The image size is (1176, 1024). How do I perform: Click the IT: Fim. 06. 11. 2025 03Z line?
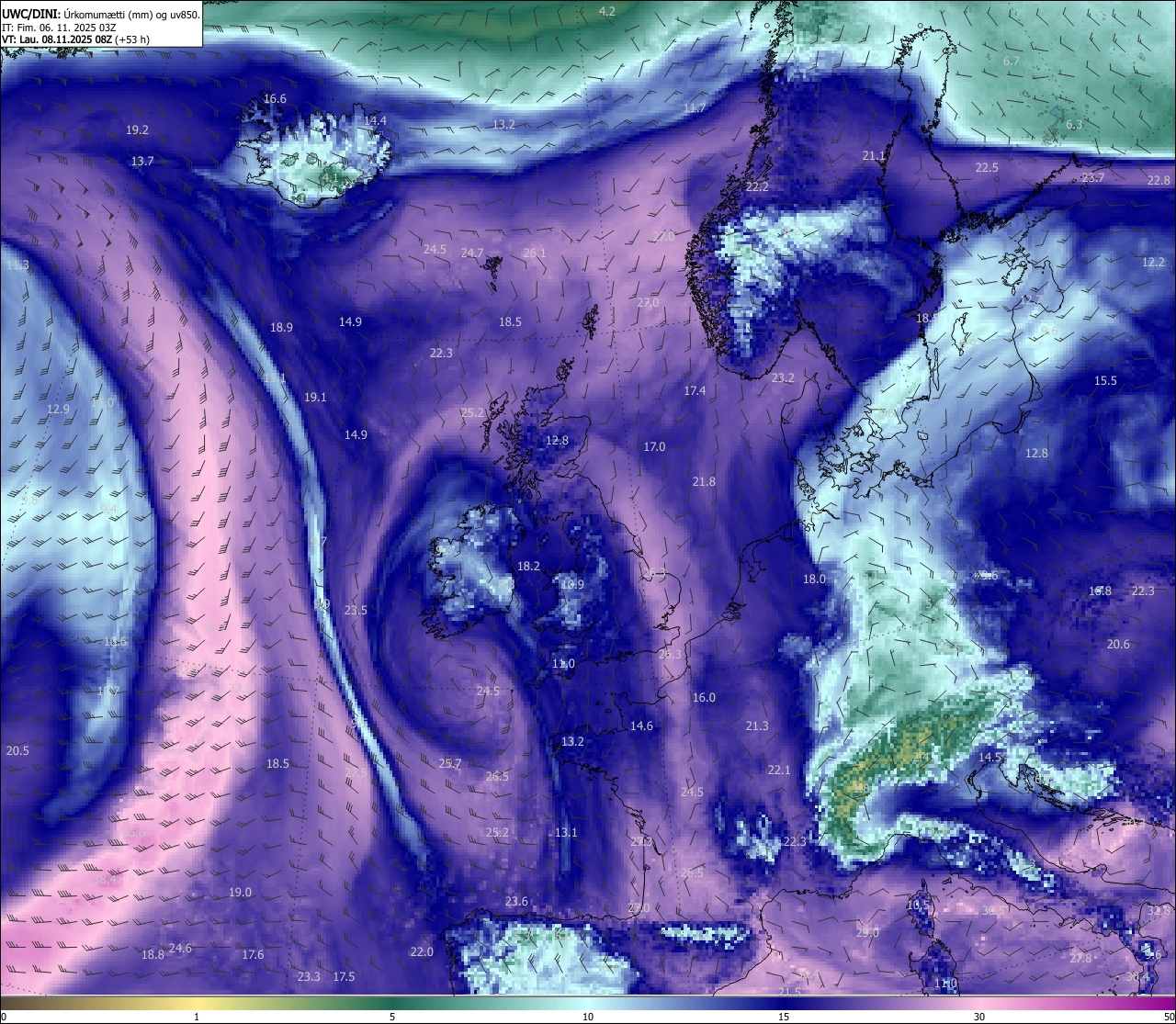(59, 28)
